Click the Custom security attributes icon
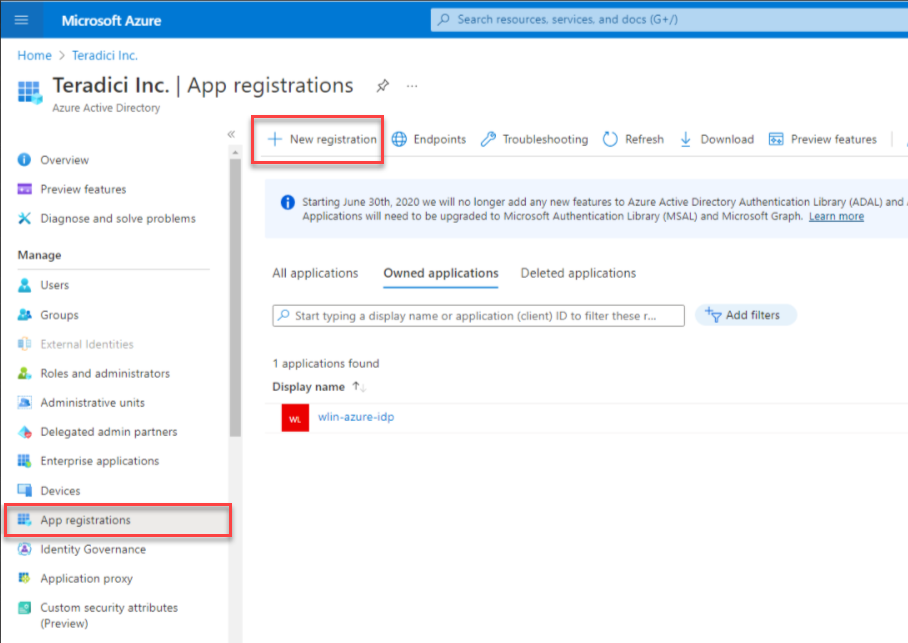 24,608
